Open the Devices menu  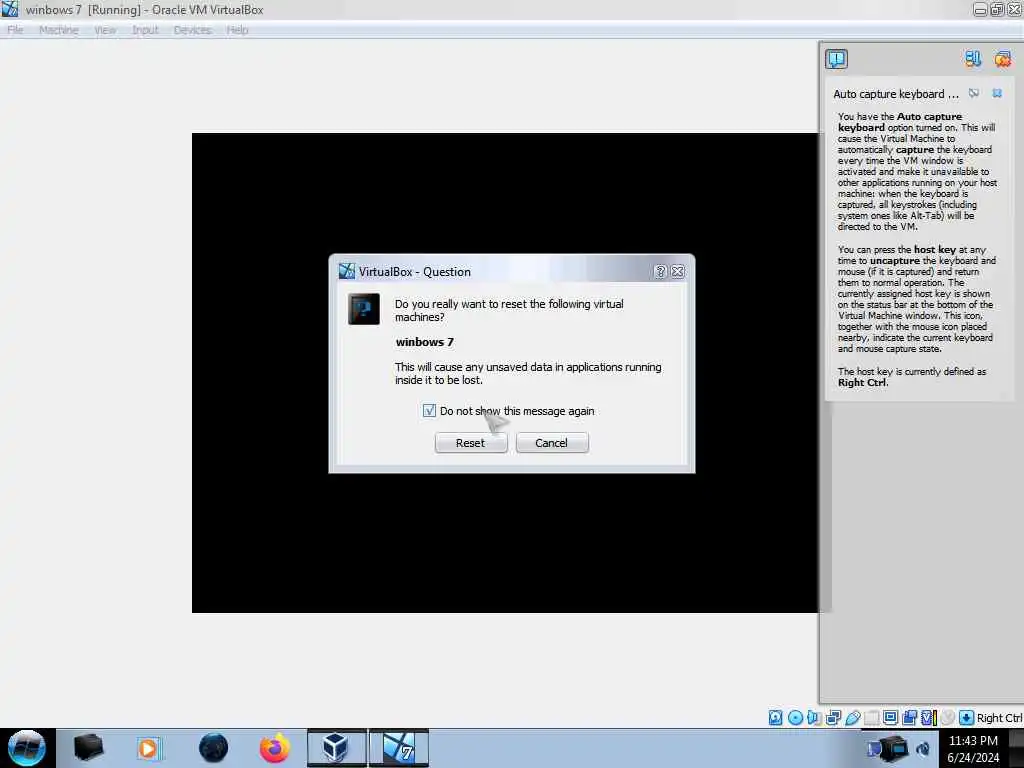(x=193, y=30)
